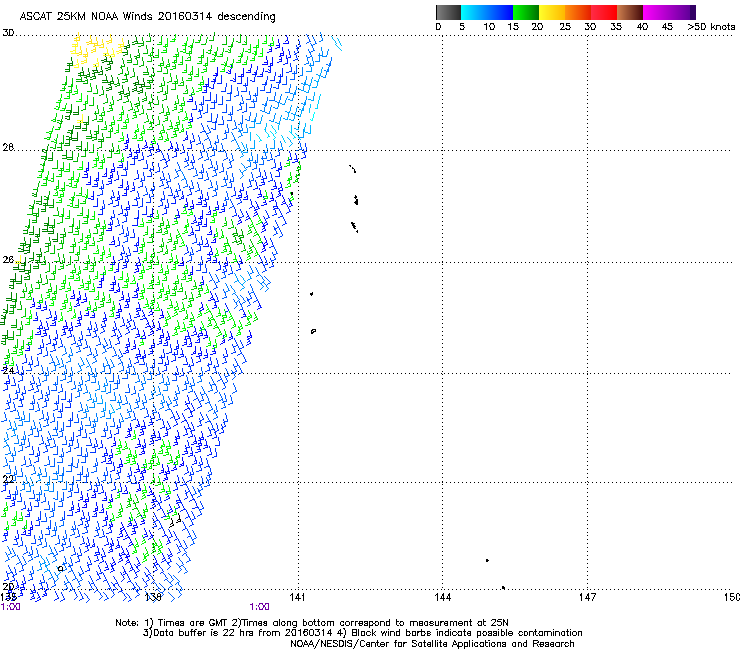Click the "35" label under the color bar
740x650 pixels.
(616, 27)
